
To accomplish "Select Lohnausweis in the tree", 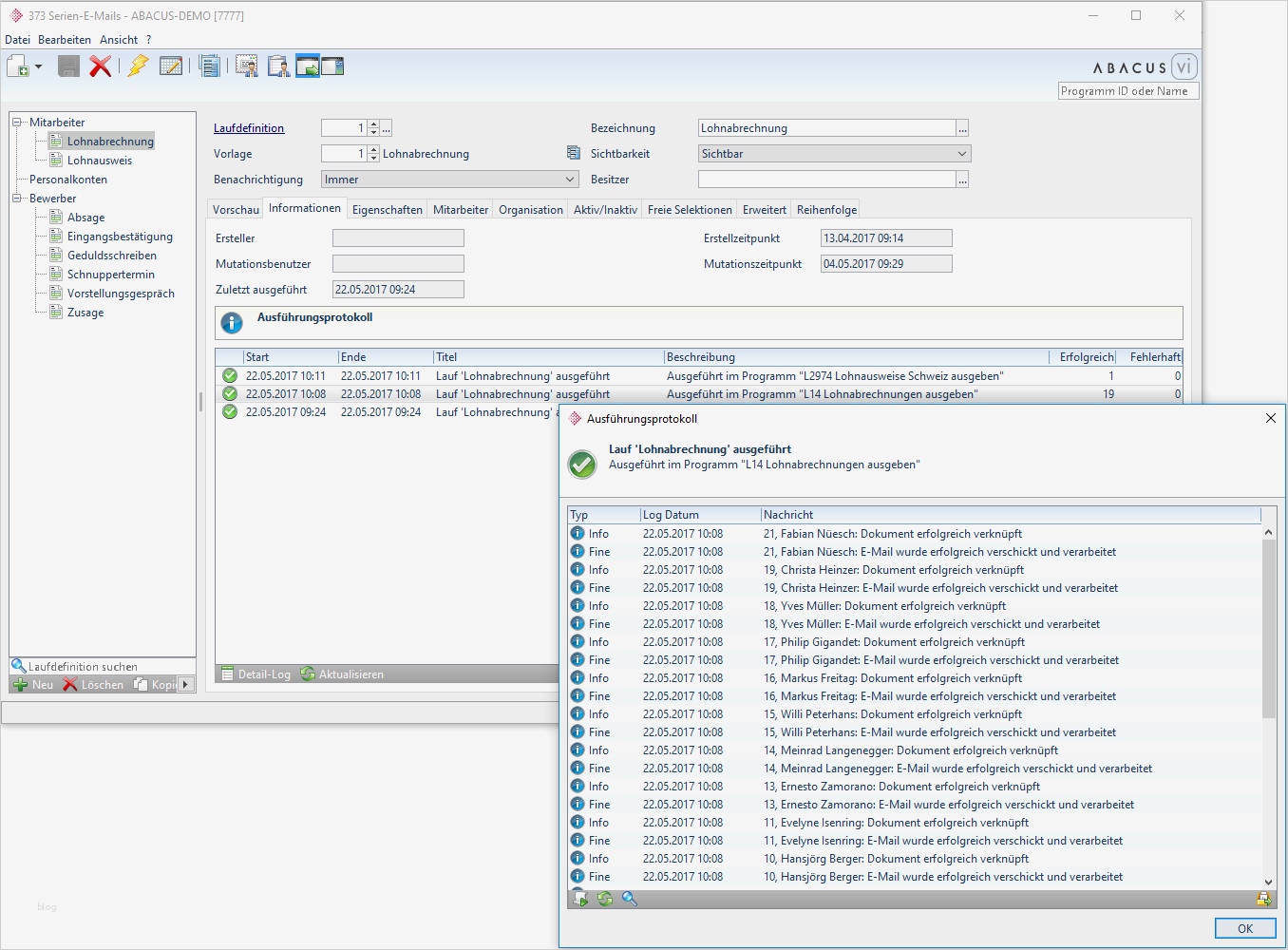I will pyautogui.click(x=99, y=161).
